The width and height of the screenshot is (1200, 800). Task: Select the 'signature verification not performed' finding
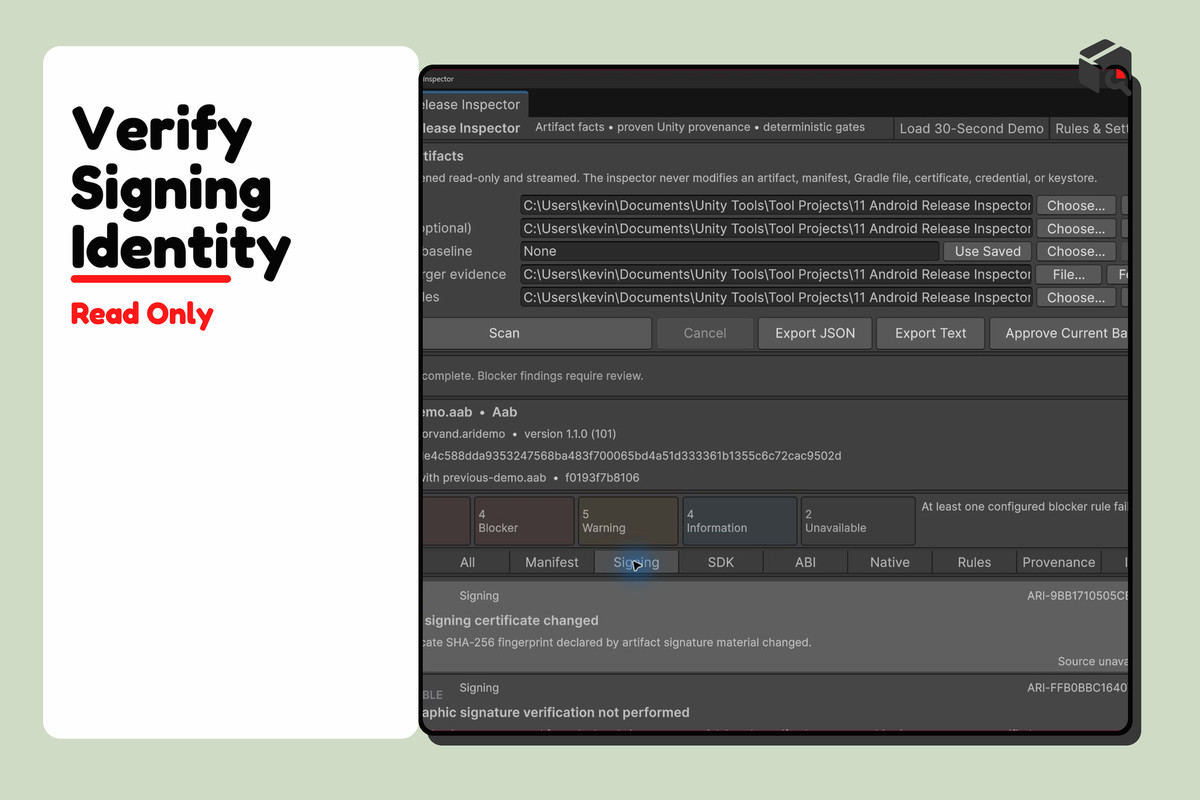775,704
